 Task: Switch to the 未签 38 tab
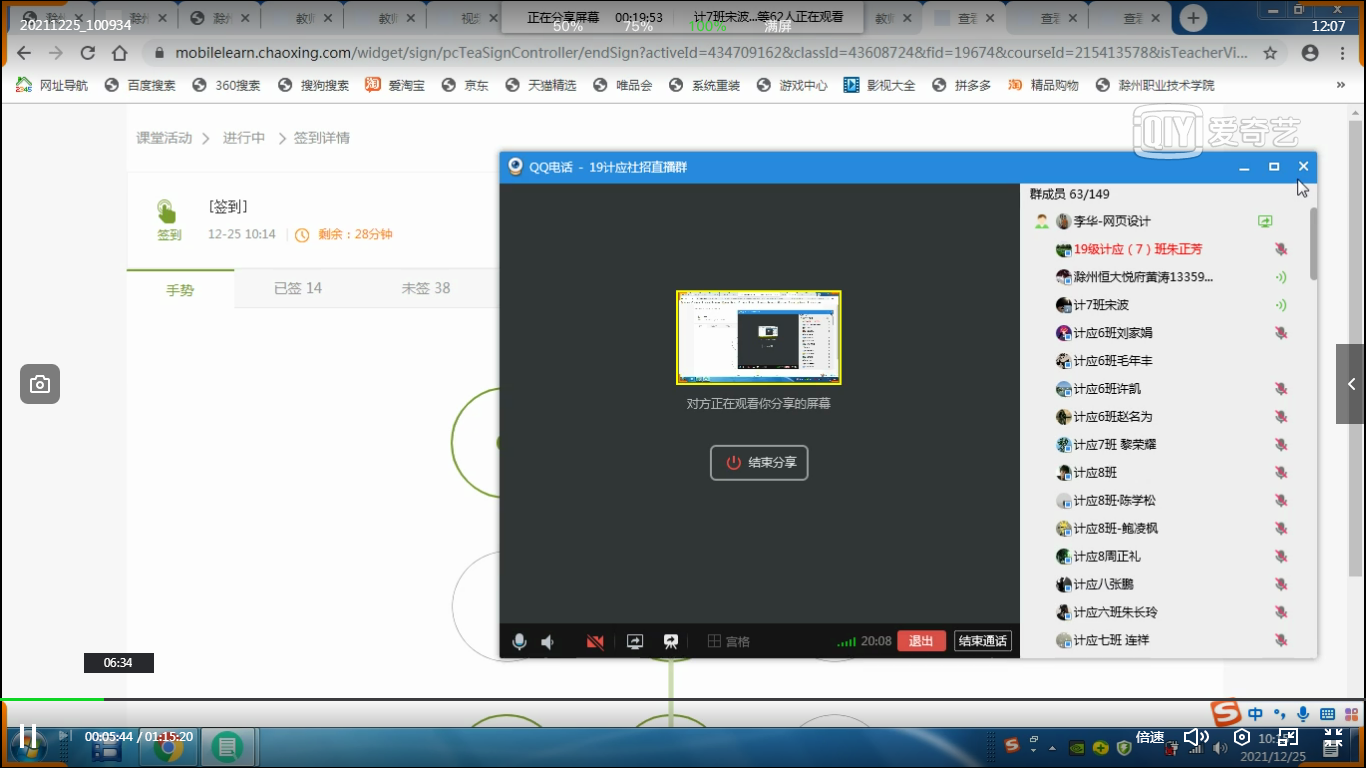426,288
